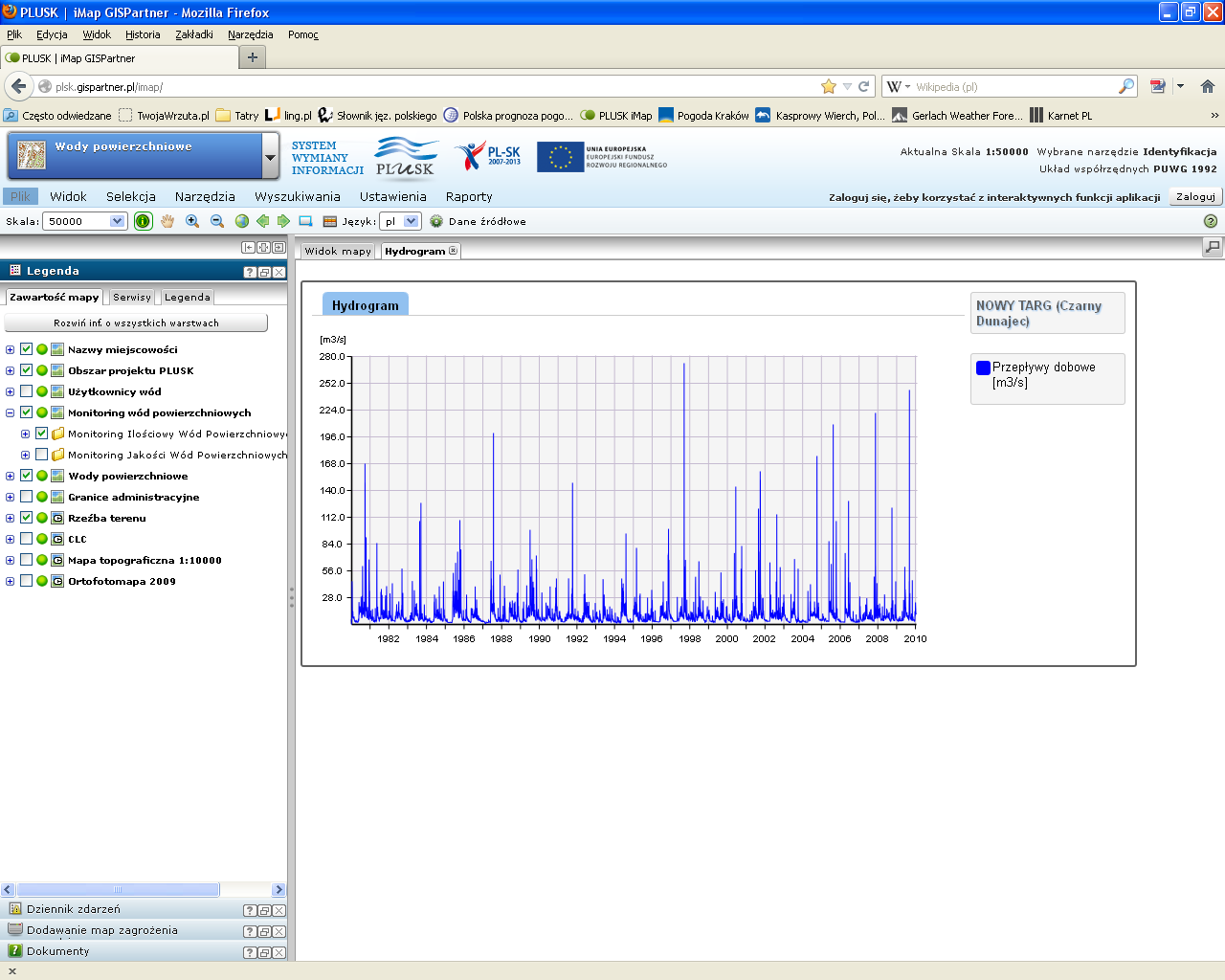Uncheck the Obszar projektu PLUSK checkbox
This screenshot has width=1225, height=980.
pyautogui.click(x=26, y=370)
